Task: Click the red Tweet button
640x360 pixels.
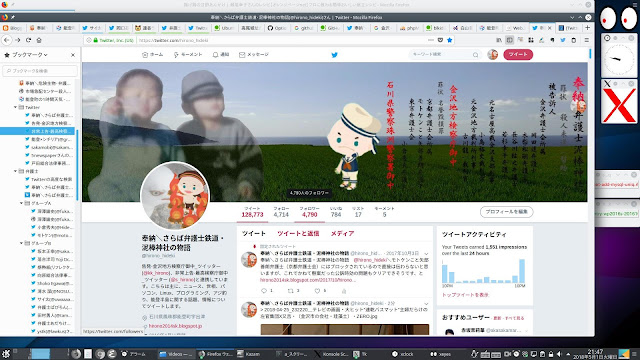Action: click(518, 54)
